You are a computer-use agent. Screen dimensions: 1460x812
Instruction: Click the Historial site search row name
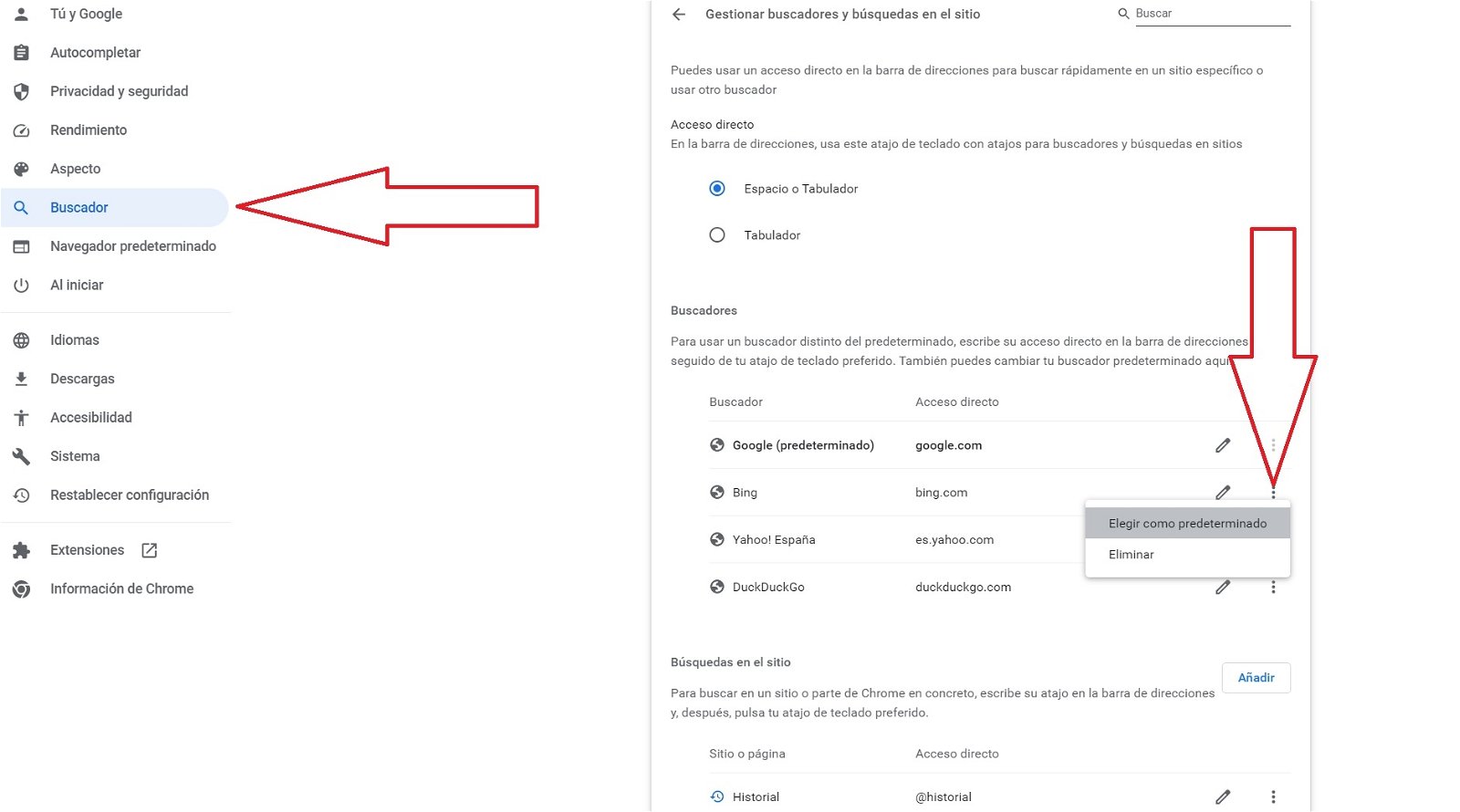[756, 796]
